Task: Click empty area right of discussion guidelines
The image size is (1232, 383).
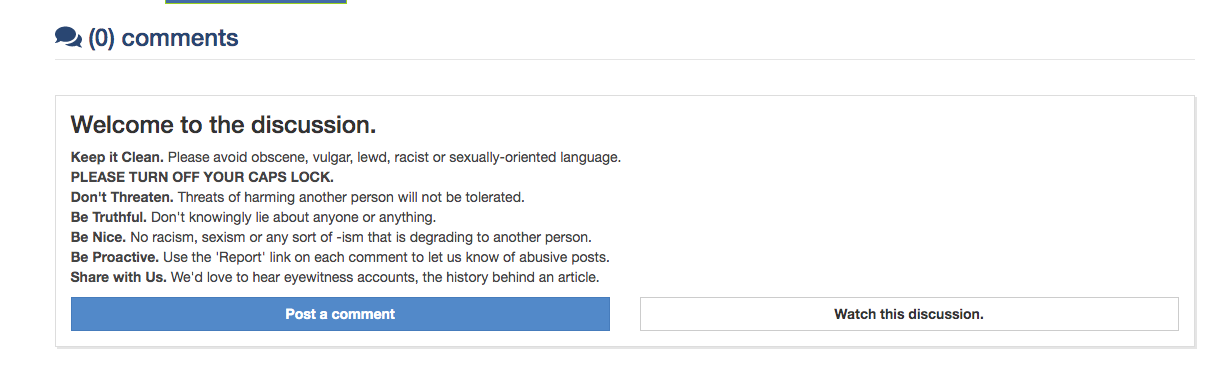Action: tap(900, 210)
